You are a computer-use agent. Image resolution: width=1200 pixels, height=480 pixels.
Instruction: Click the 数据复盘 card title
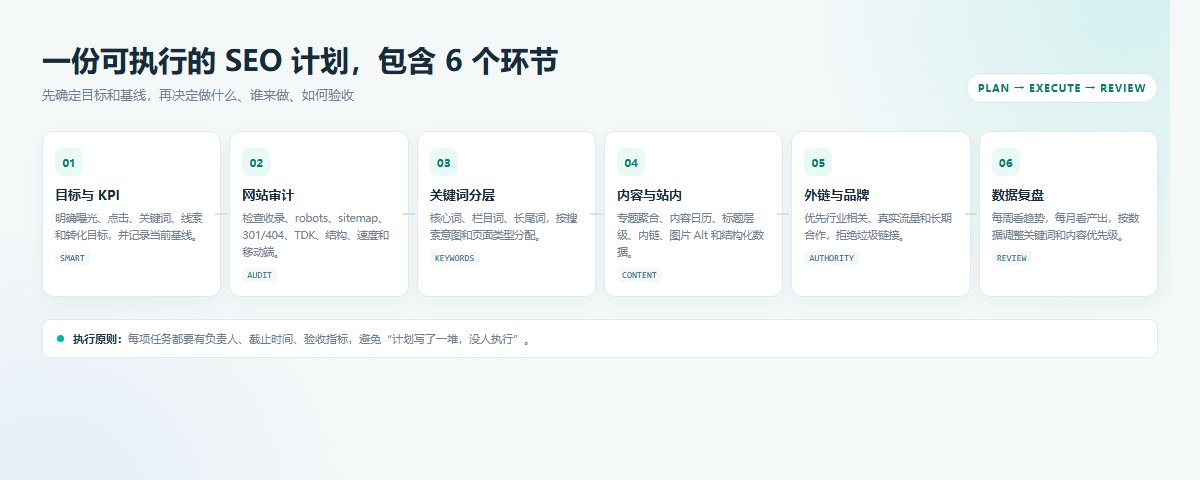click(1018, 195)
